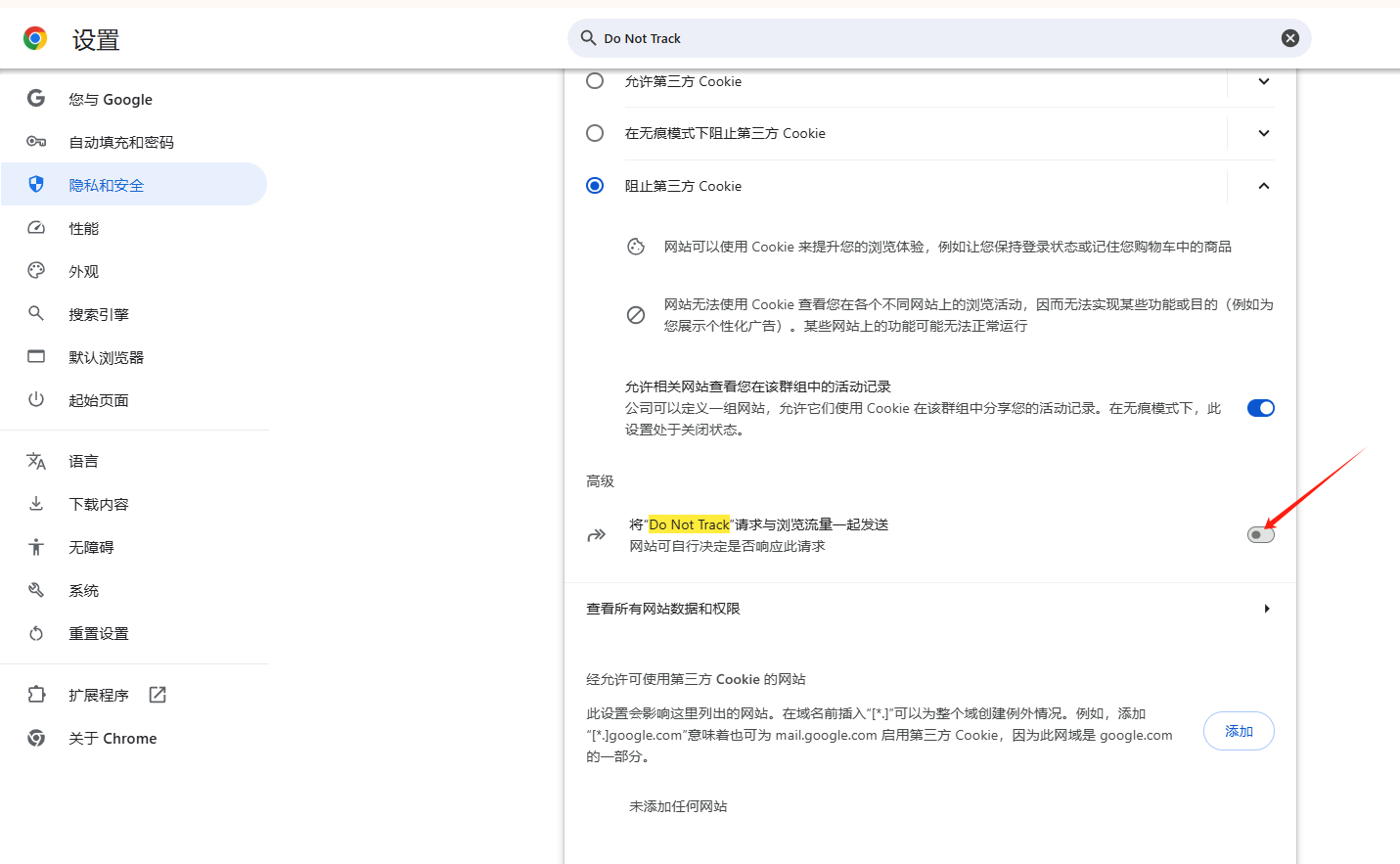Expand details for 在无痕模式下阻止第三方 Cookie
The image size is (1400, 864).
coord(1264,133)
